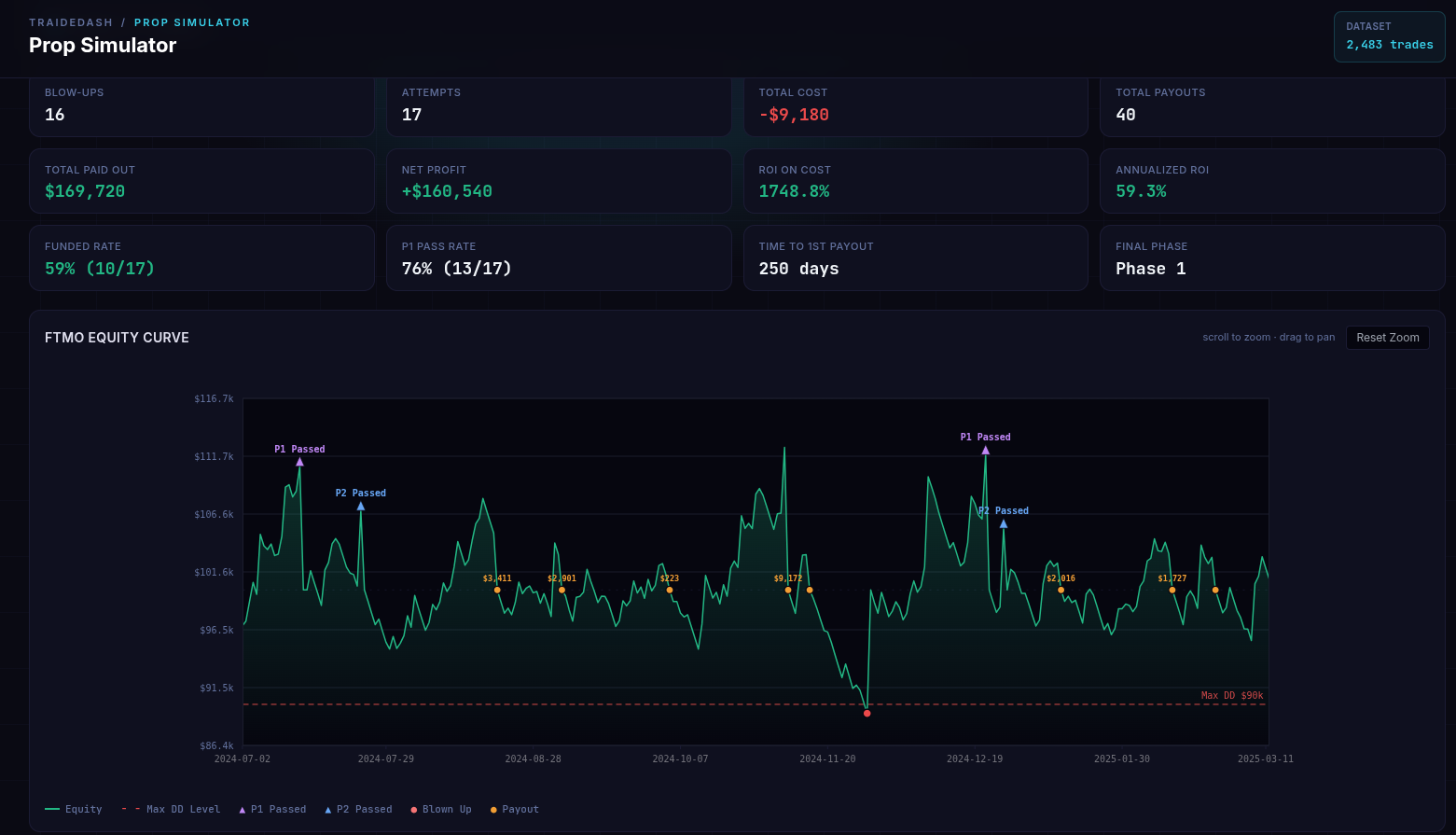
Task: Click the Dataset 2,483 trades badge
Action: (1389, 36)
